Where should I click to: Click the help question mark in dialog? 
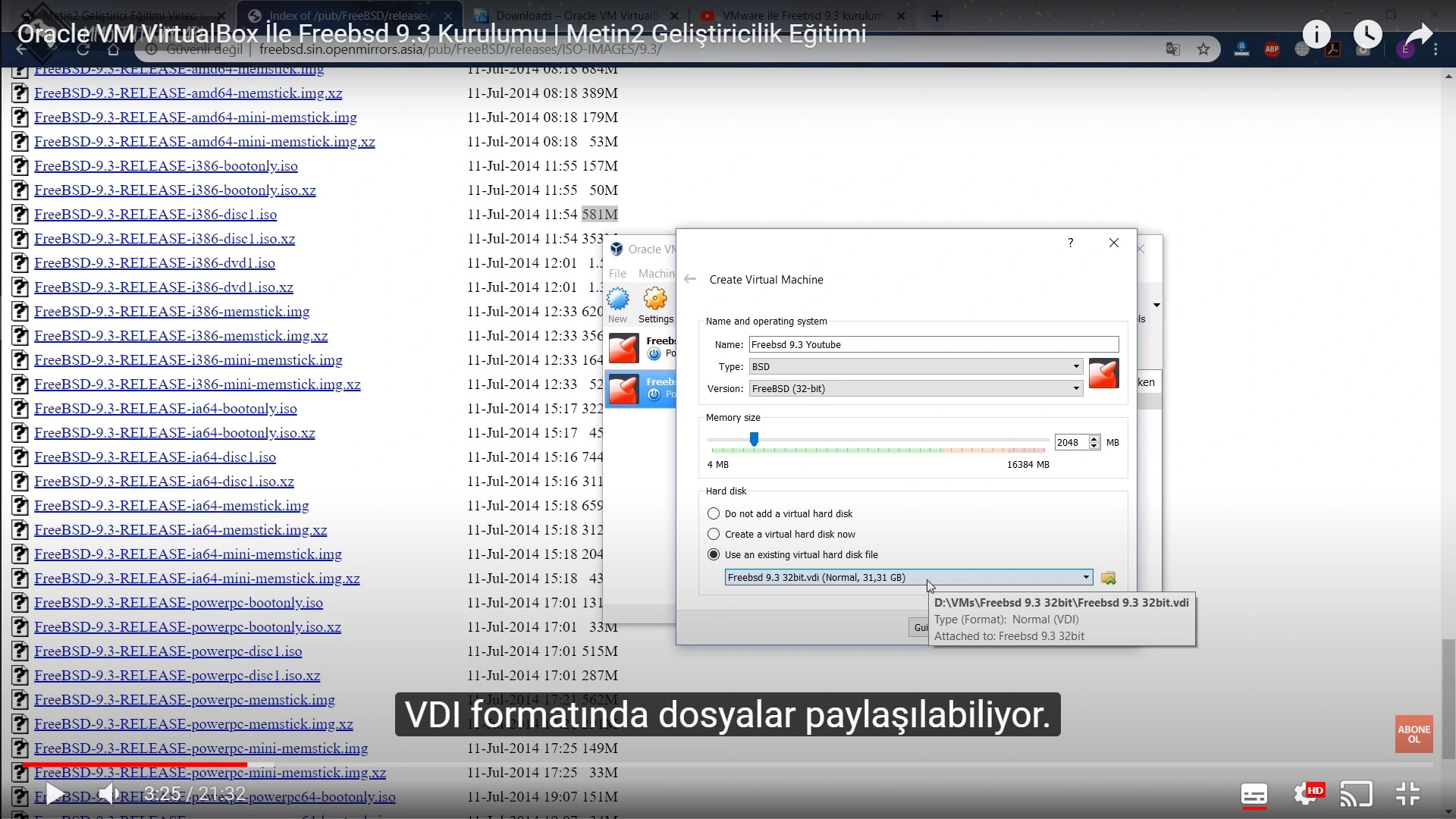click(x=1070, y=243)
